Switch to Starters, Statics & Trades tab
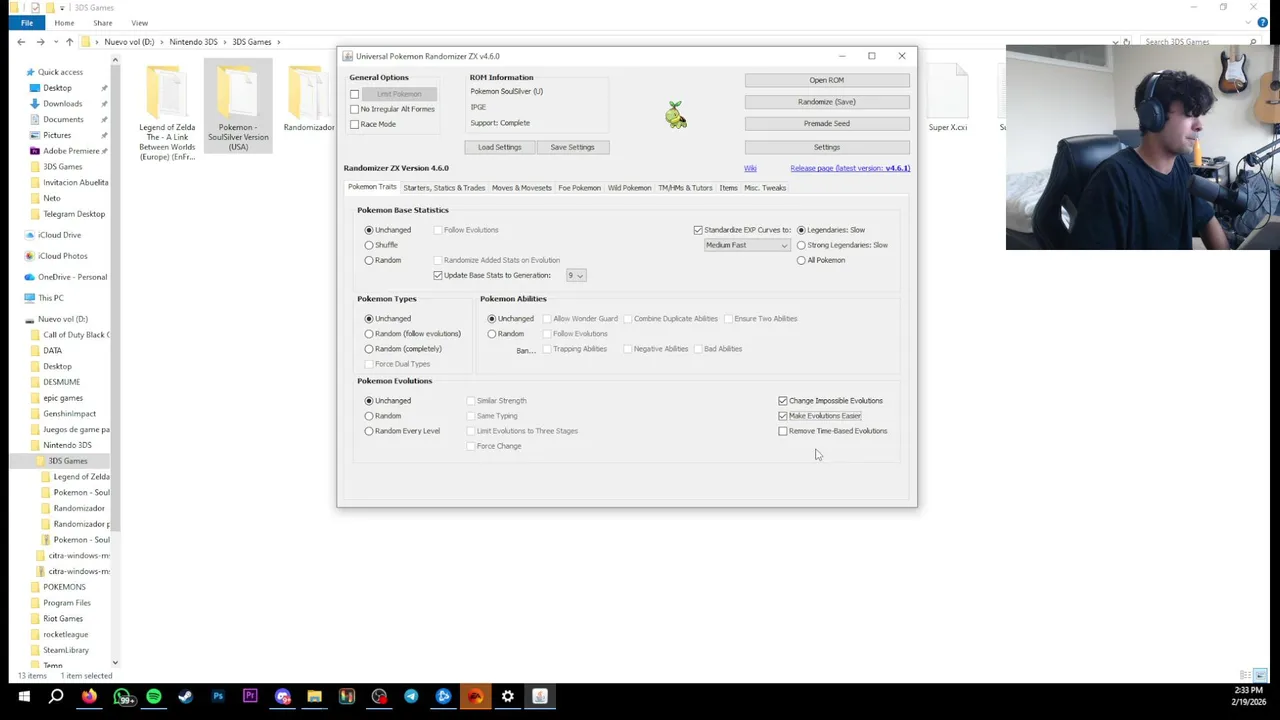 tap(444, 188)
